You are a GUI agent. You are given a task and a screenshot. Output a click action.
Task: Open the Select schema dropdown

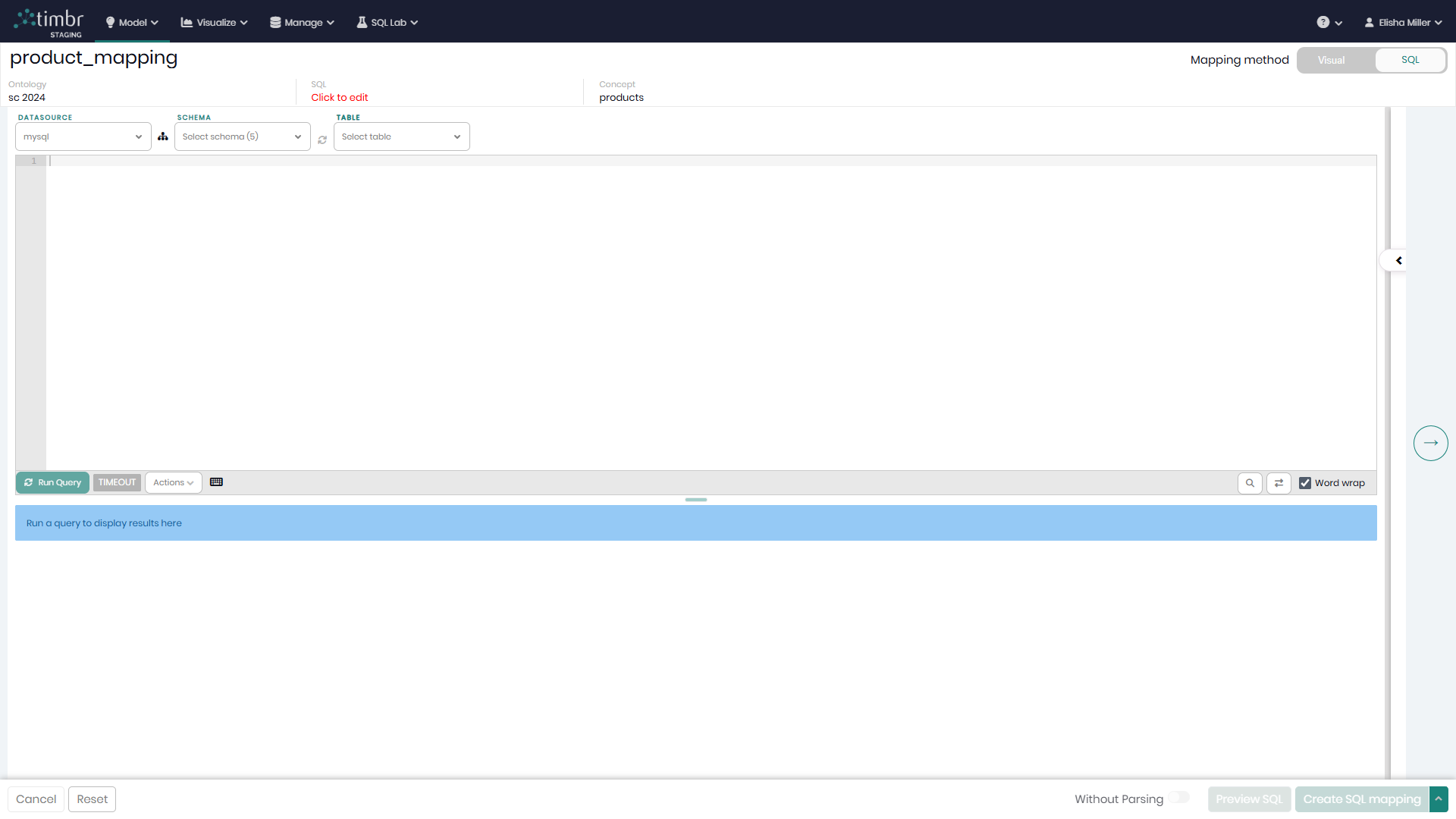(241, 136)
